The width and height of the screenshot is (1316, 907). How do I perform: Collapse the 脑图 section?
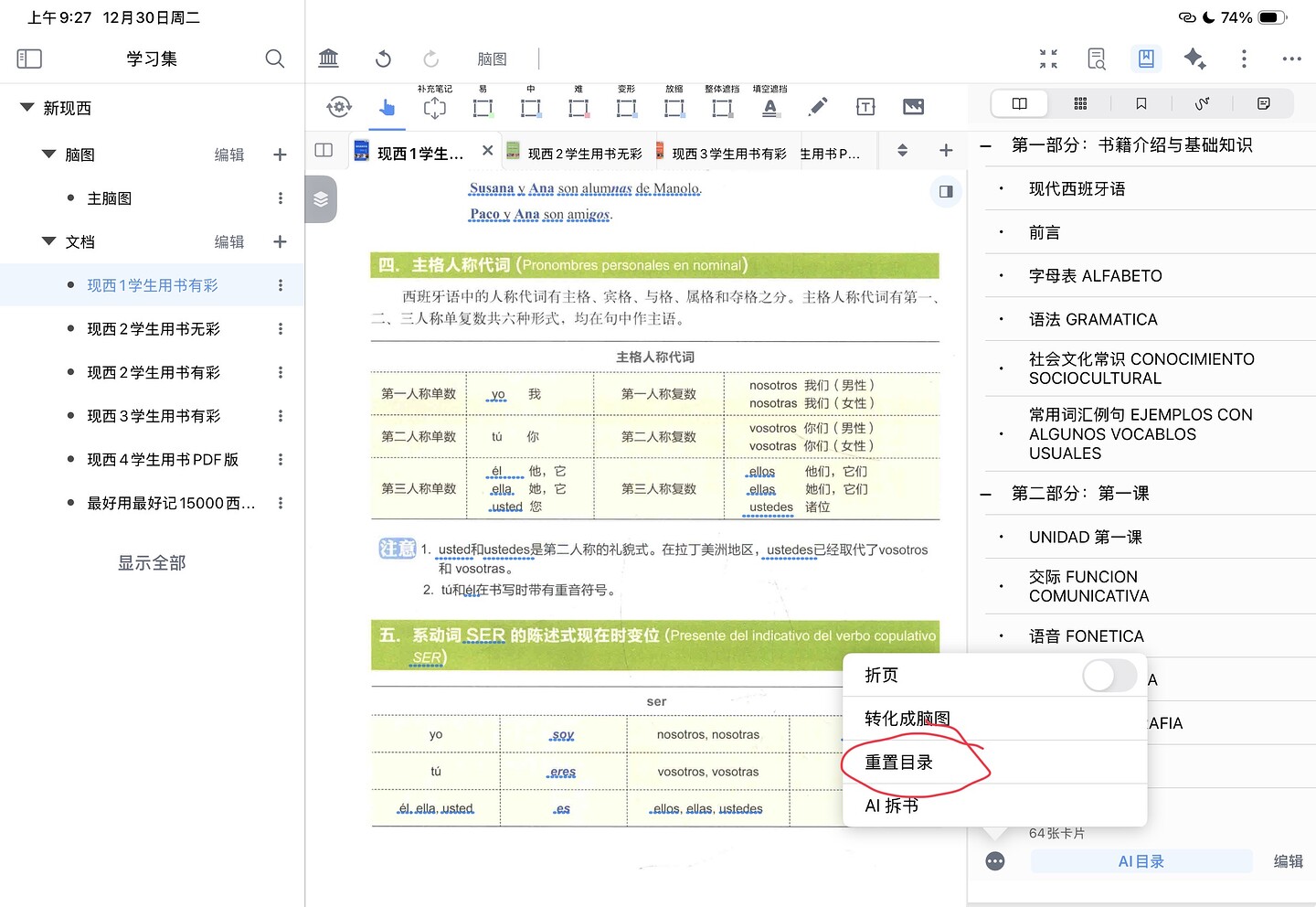[x=49, y=155]
